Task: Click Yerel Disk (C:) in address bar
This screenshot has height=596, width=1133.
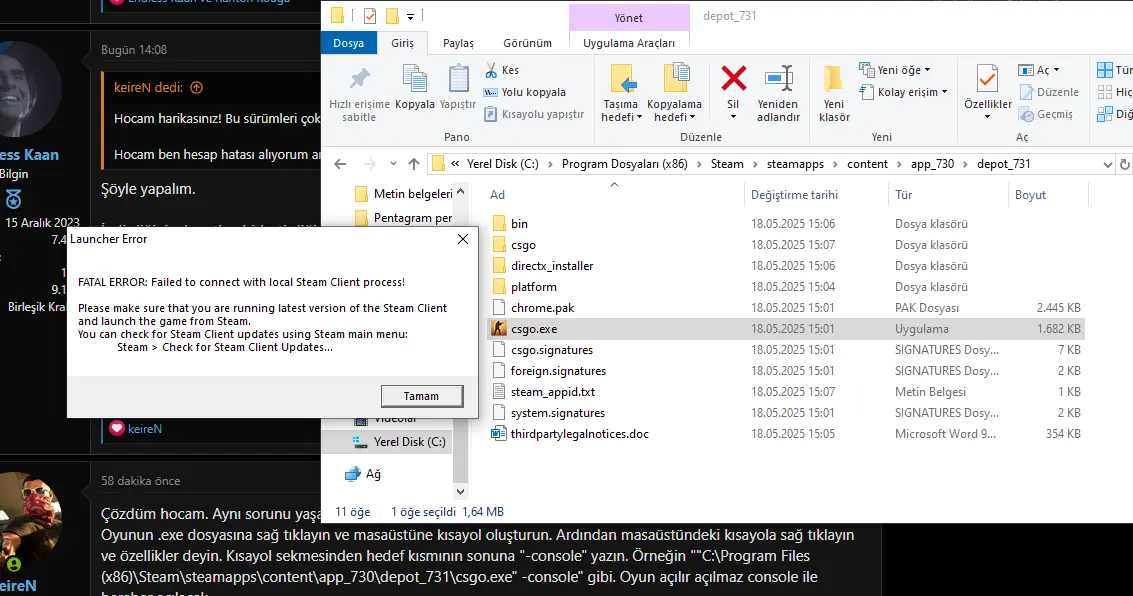Action: 503,164
